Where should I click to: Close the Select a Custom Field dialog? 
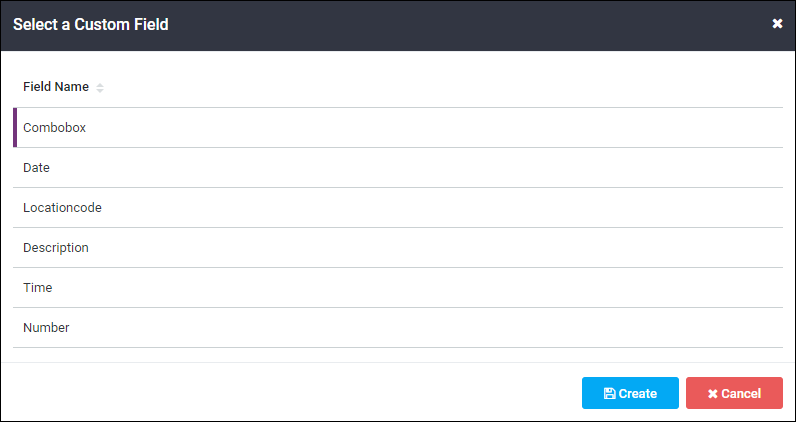tap(777, 24)
